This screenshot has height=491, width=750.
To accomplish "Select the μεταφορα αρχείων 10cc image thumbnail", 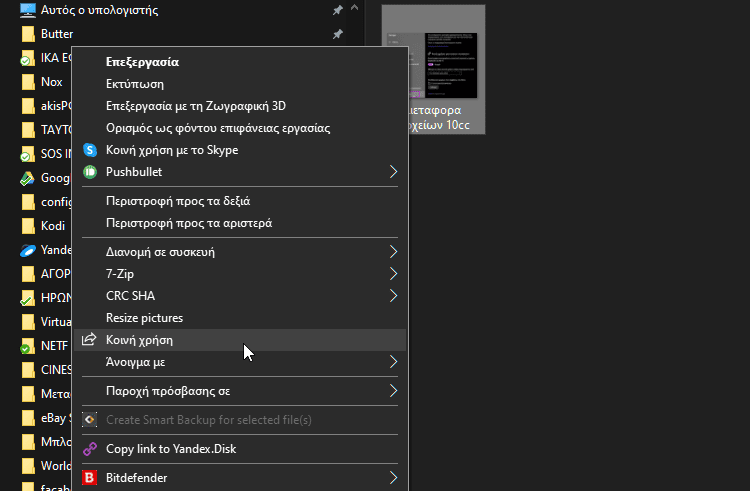I will (x=433, y=70).
